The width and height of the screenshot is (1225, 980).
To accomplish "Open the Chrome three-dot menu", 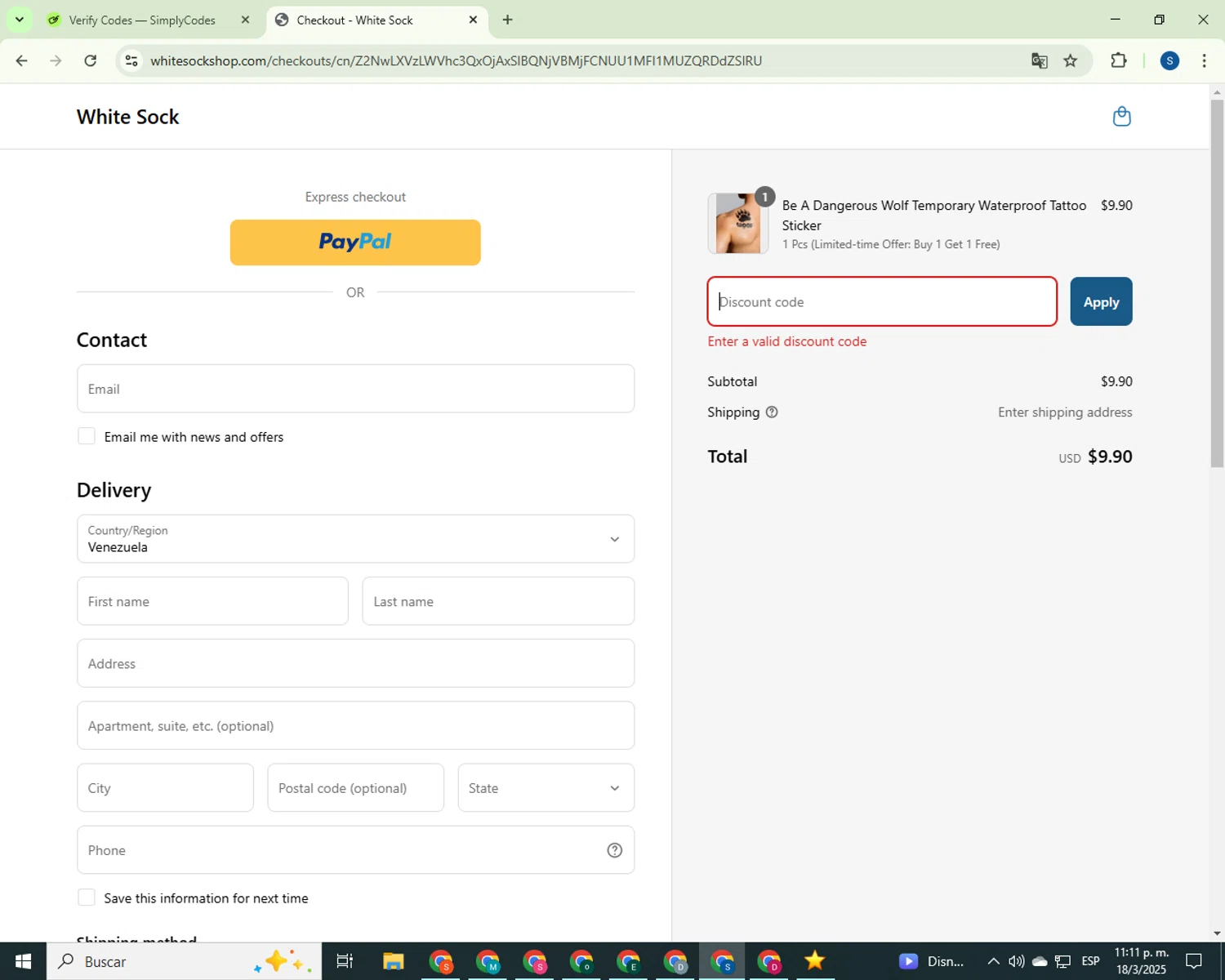I will pos(1204,60).
